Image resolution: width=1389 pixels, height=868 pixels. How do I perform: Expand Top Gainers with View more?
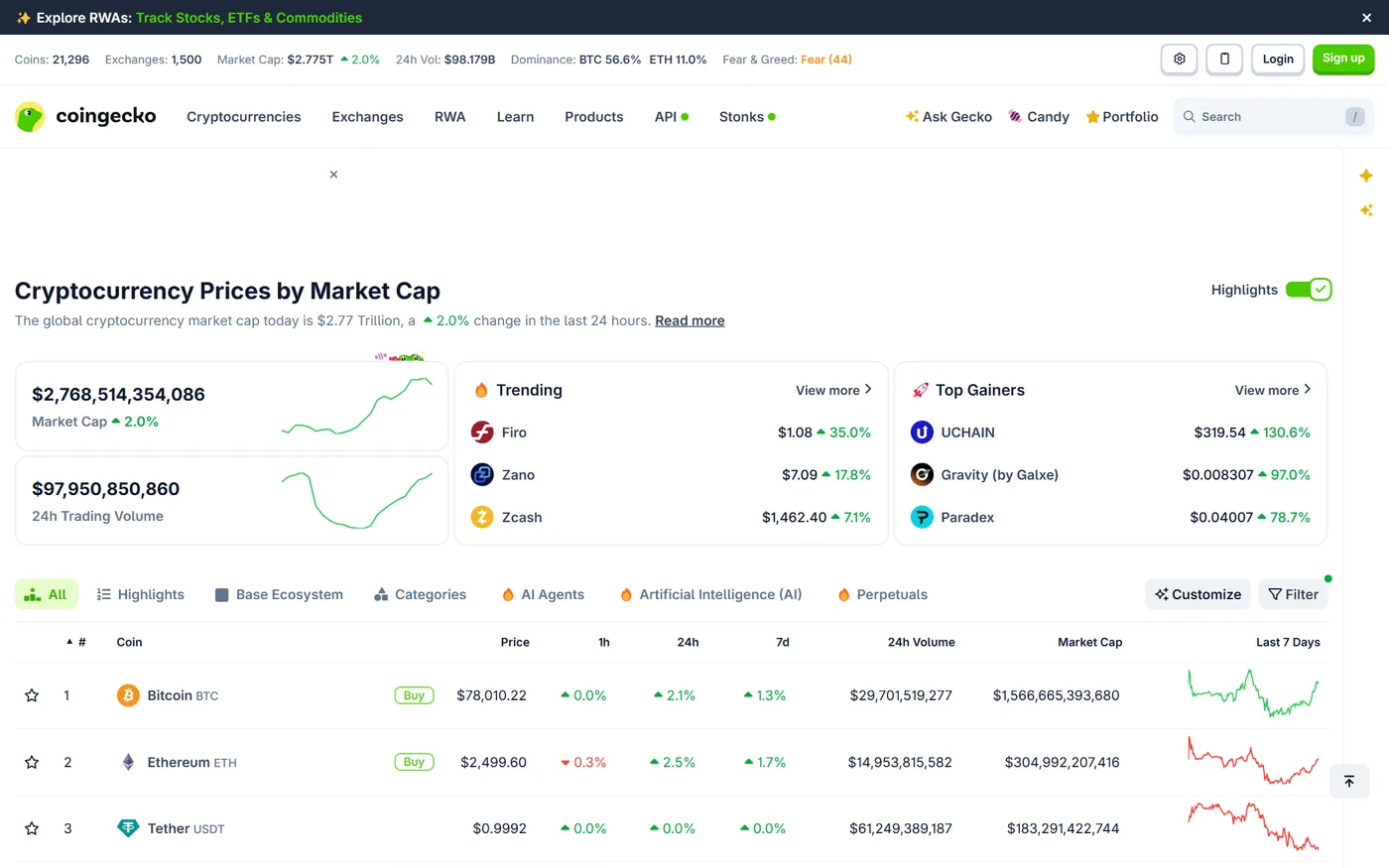pyautogui.click(x=1273, y=390)
